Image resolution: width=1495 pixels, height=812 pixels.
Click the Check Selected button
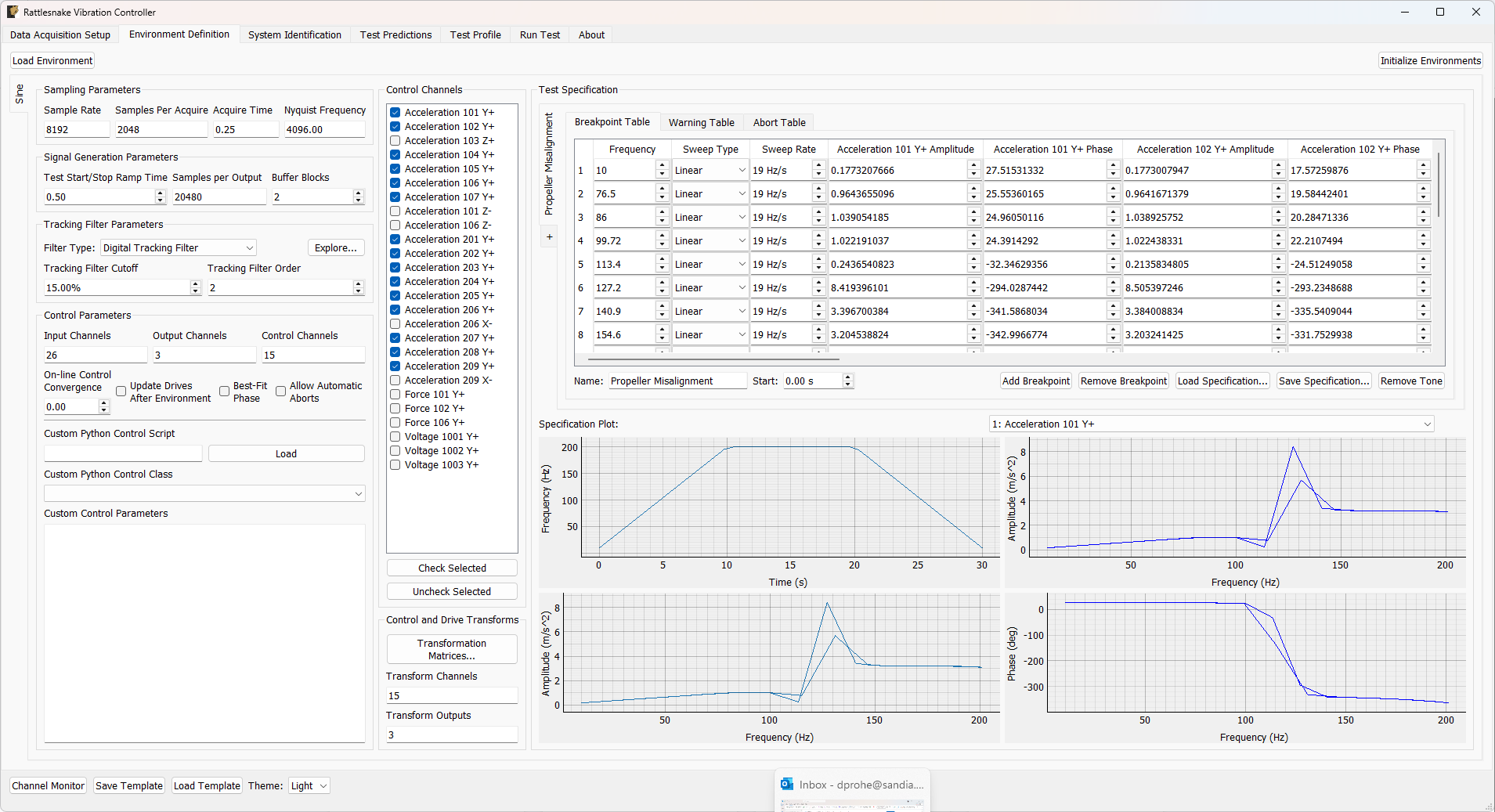click(452, 568)
